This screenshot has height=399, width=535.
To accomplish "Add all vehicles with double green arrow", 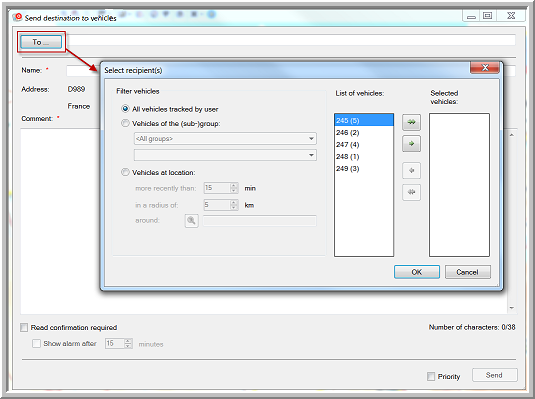I will 411,122.
